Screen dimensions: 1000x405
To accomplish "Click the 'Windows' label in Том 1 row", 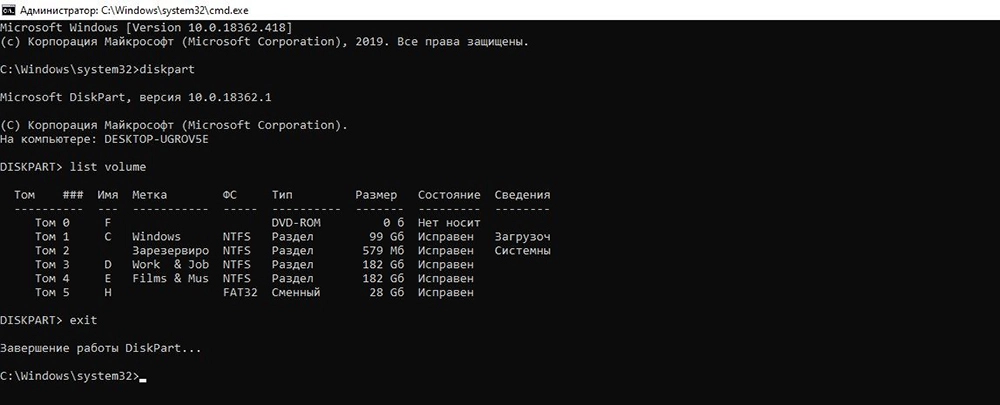I will [156, 236].
